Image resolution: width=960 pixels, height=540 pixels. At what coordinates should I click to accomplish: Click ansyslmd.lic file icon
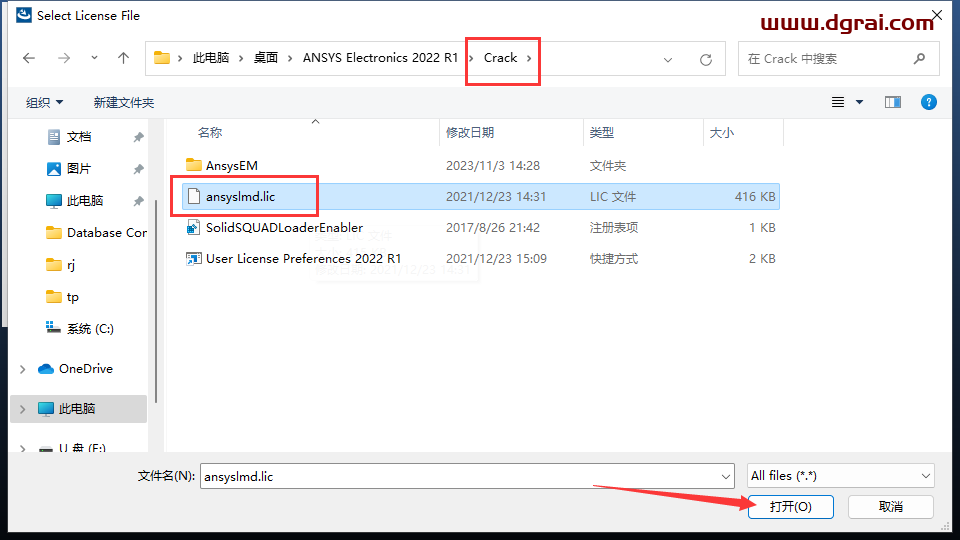193,196
